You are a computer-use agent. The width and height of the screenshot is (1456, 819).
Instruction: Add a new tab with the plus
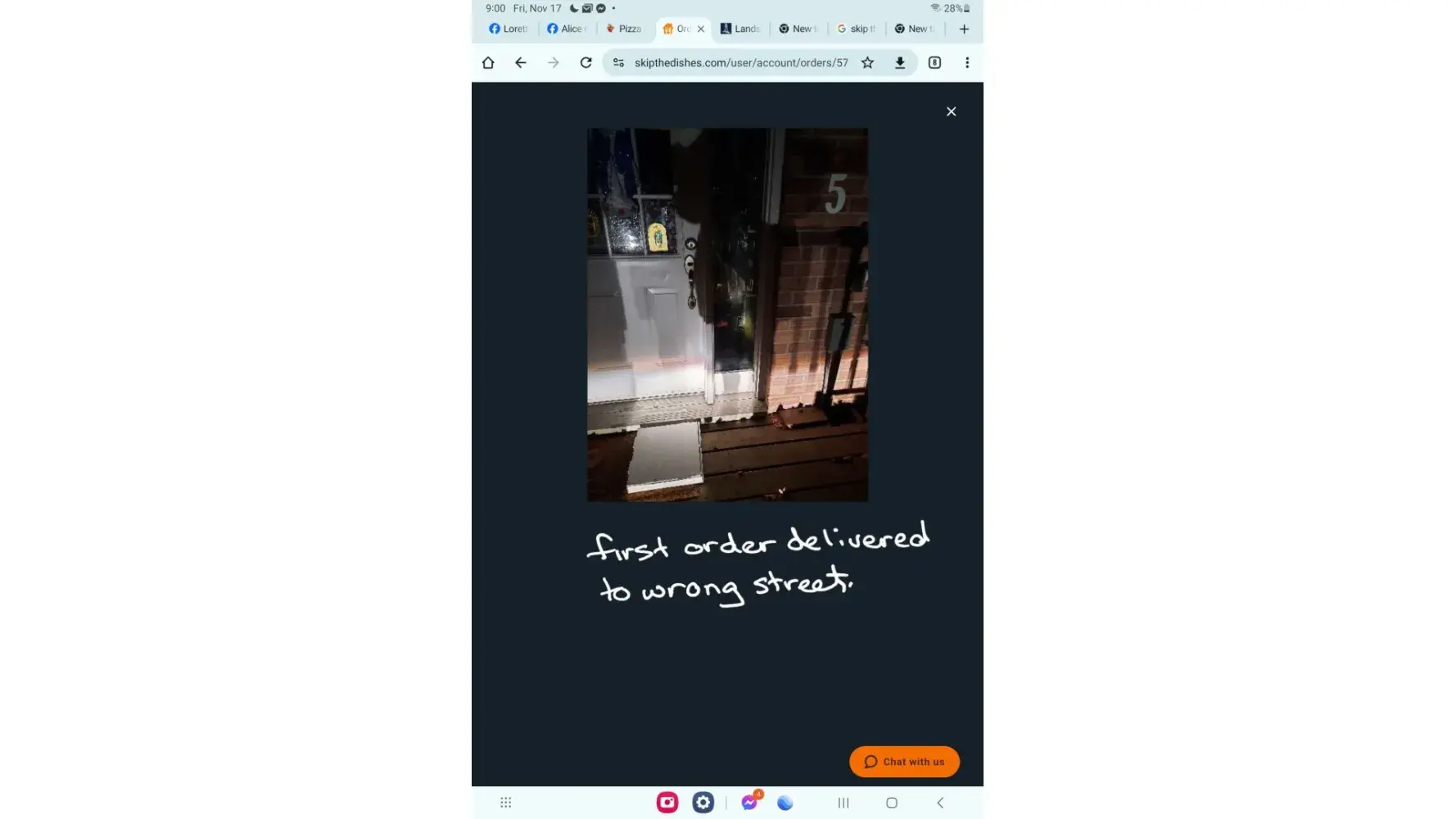[964, 29]
